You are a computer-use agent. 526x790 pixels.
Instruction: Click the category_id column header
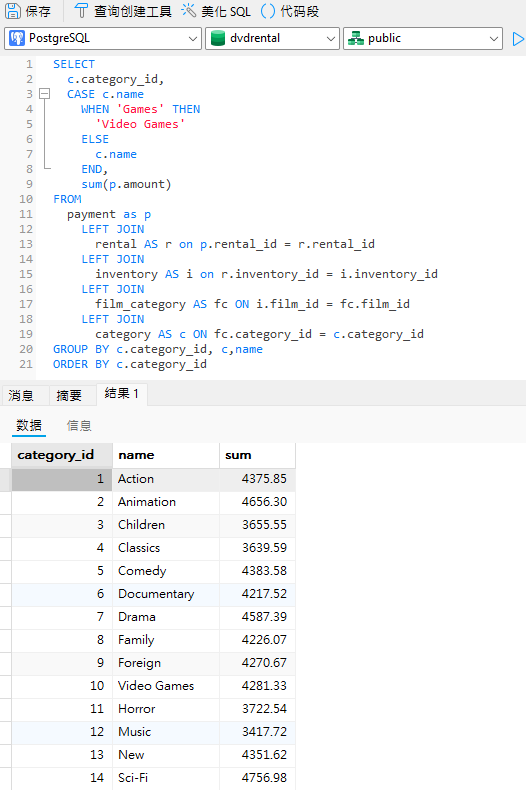62,455
